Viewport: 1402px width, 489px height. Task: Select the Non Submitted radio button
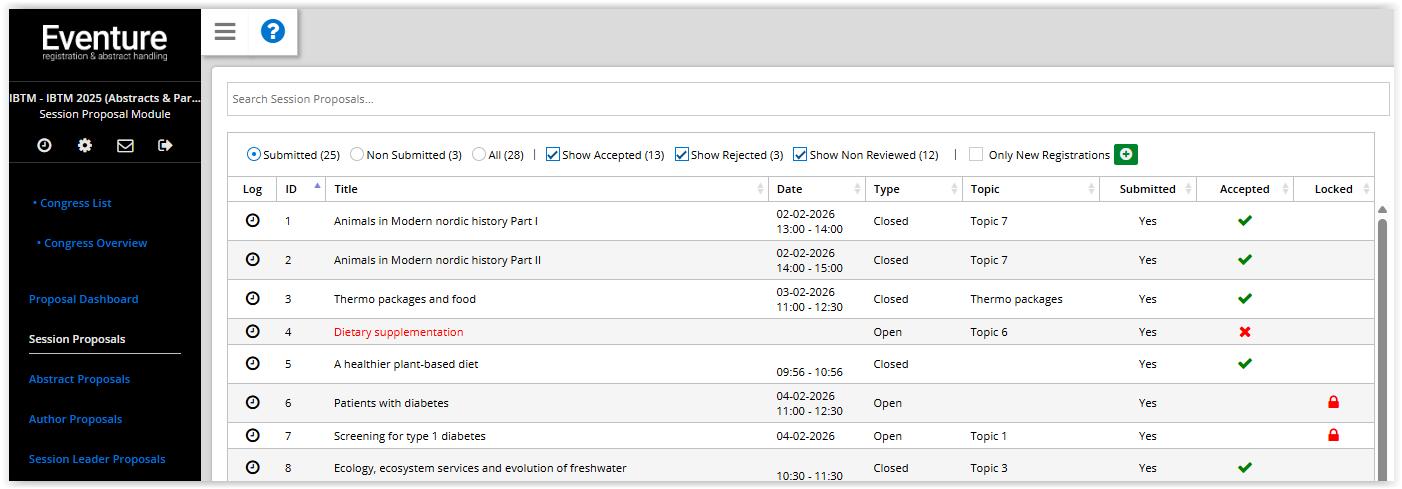coord(357,155)
